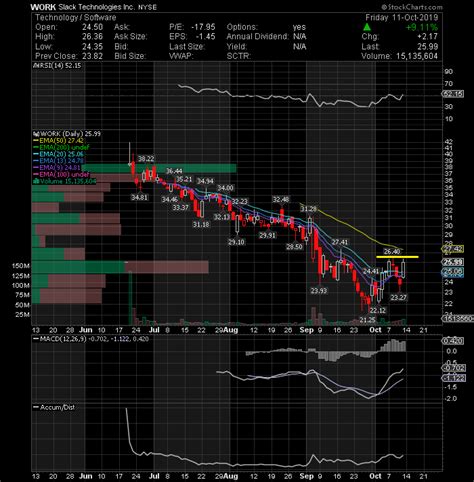The image size is (474, 482).
Task: Click the 52.15 tag on RSI axis
Action: click(x=453, y=94)
